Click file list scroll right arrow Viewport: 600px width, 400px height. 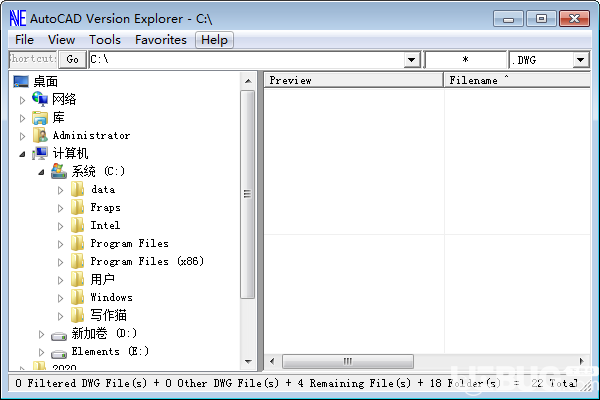click(582, 361)
